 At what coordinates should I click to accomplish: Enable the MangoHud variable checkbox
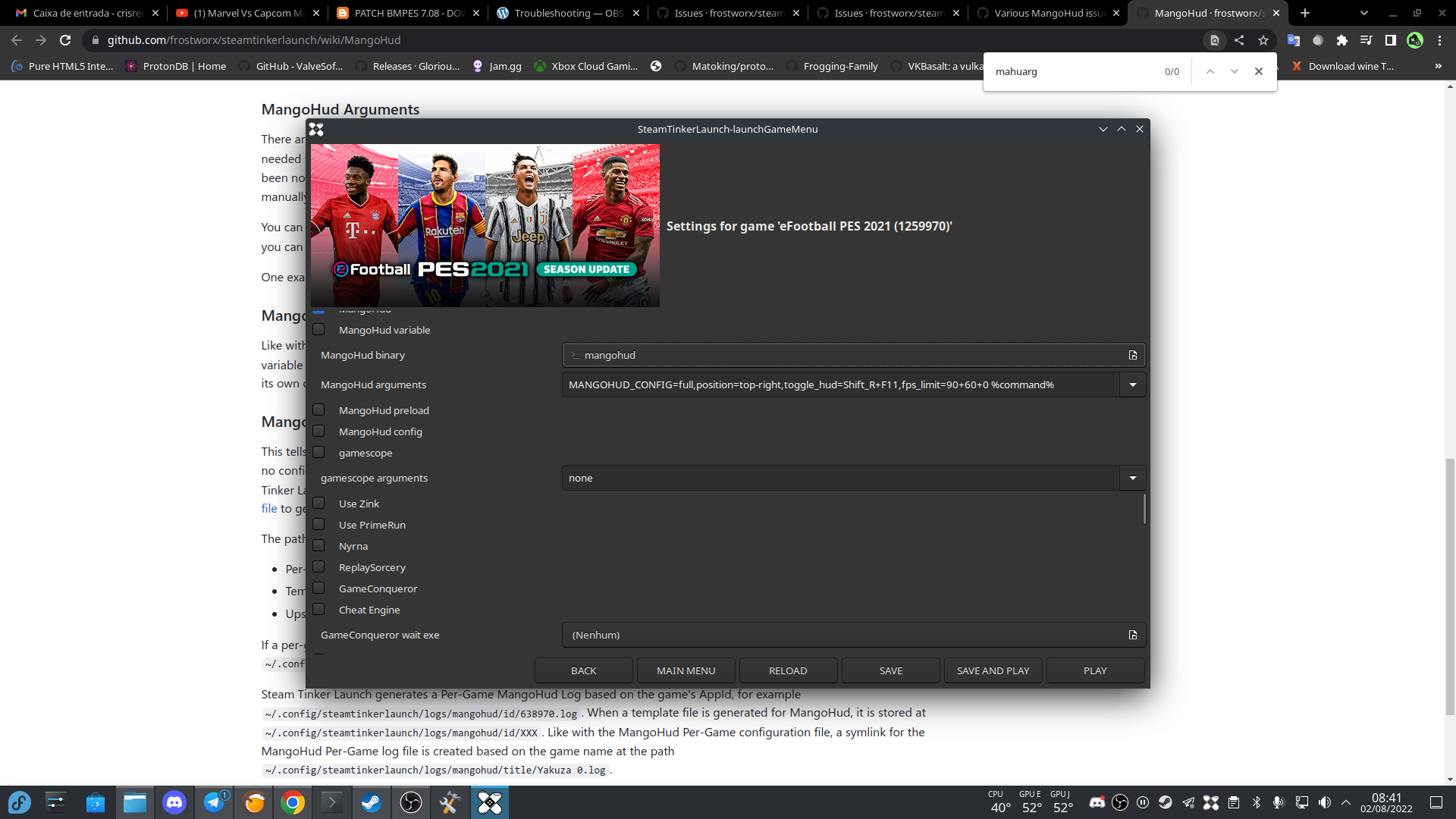[318, 330]
